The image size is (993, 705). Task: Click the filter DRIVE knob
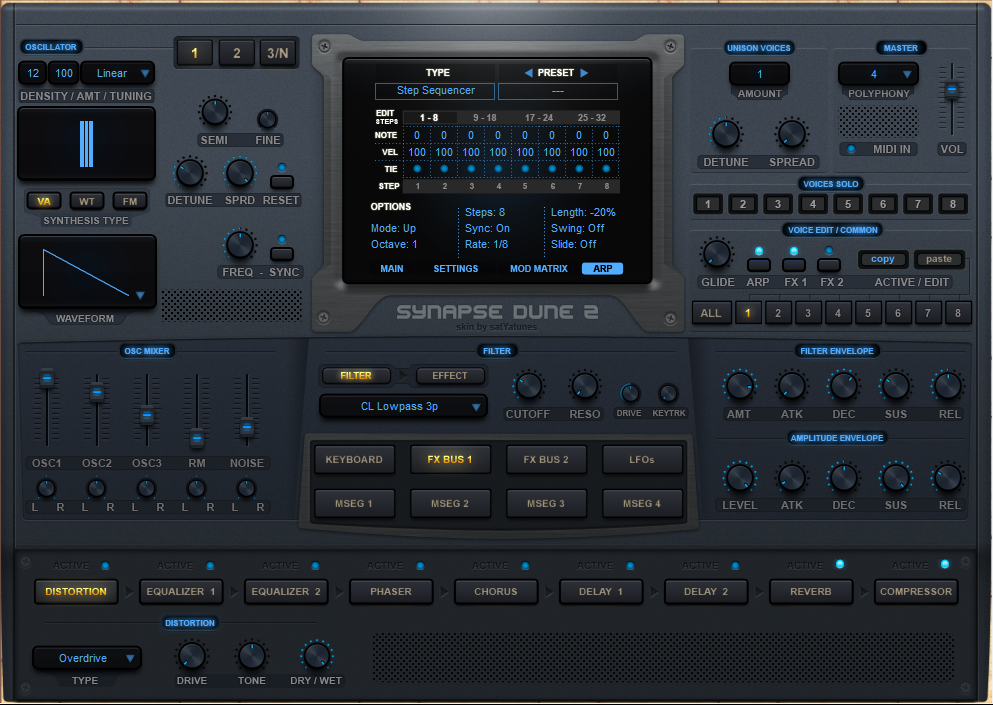[629, 393]
